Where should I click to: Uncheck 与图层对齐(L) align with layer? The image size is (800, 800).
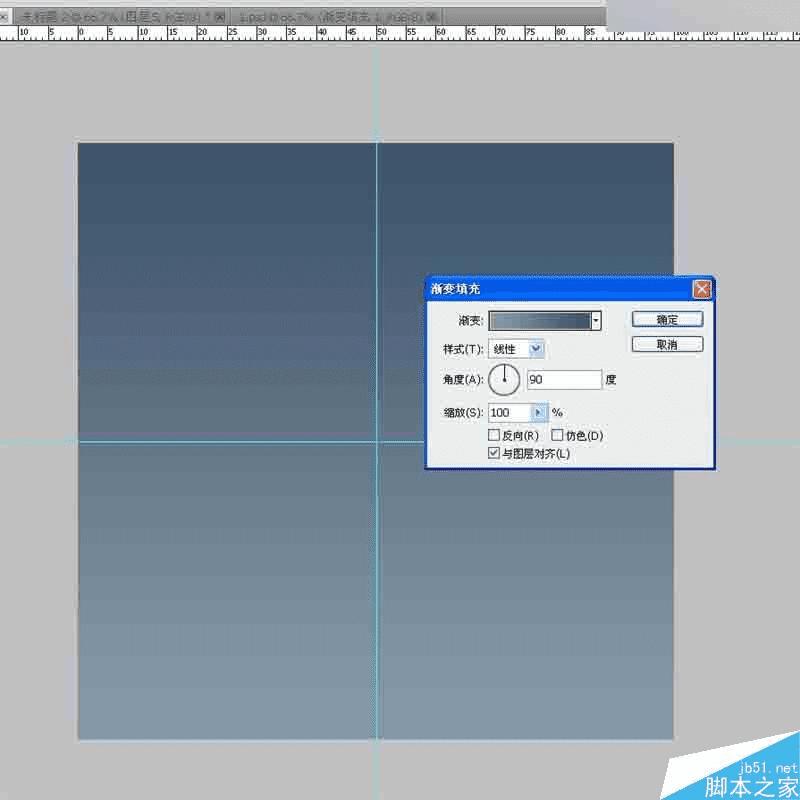(493, 453)
